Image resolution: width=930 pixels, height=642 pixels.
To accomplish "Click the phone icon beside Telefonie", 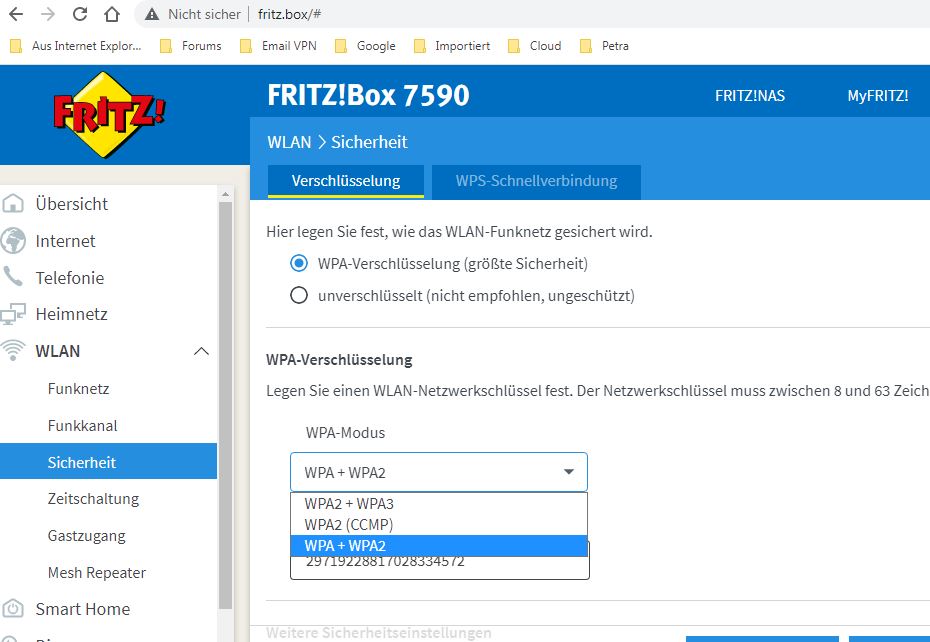I will (12, 277).
